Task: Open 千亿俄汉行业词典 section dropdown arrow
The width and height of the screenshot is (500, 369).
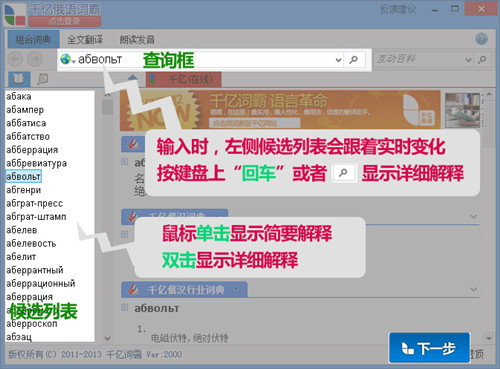Action: click(236, 289)
